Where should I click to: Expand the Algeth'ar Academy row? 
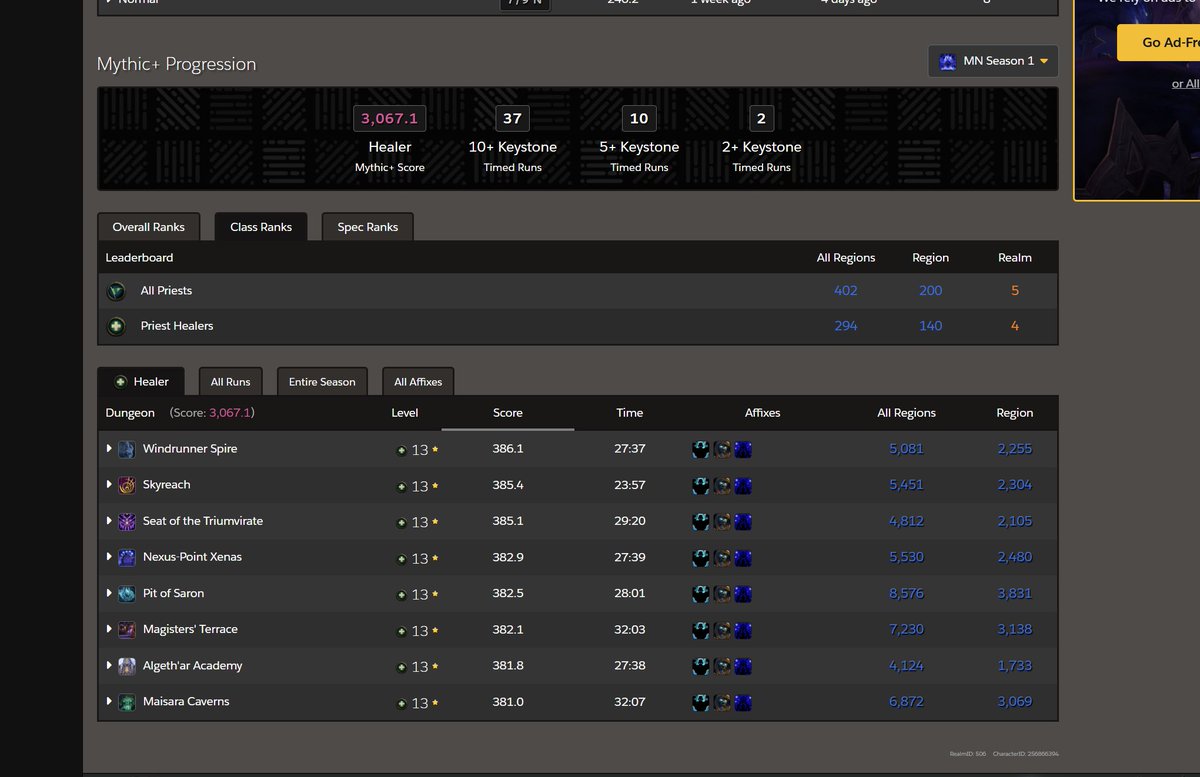[109, 665]
